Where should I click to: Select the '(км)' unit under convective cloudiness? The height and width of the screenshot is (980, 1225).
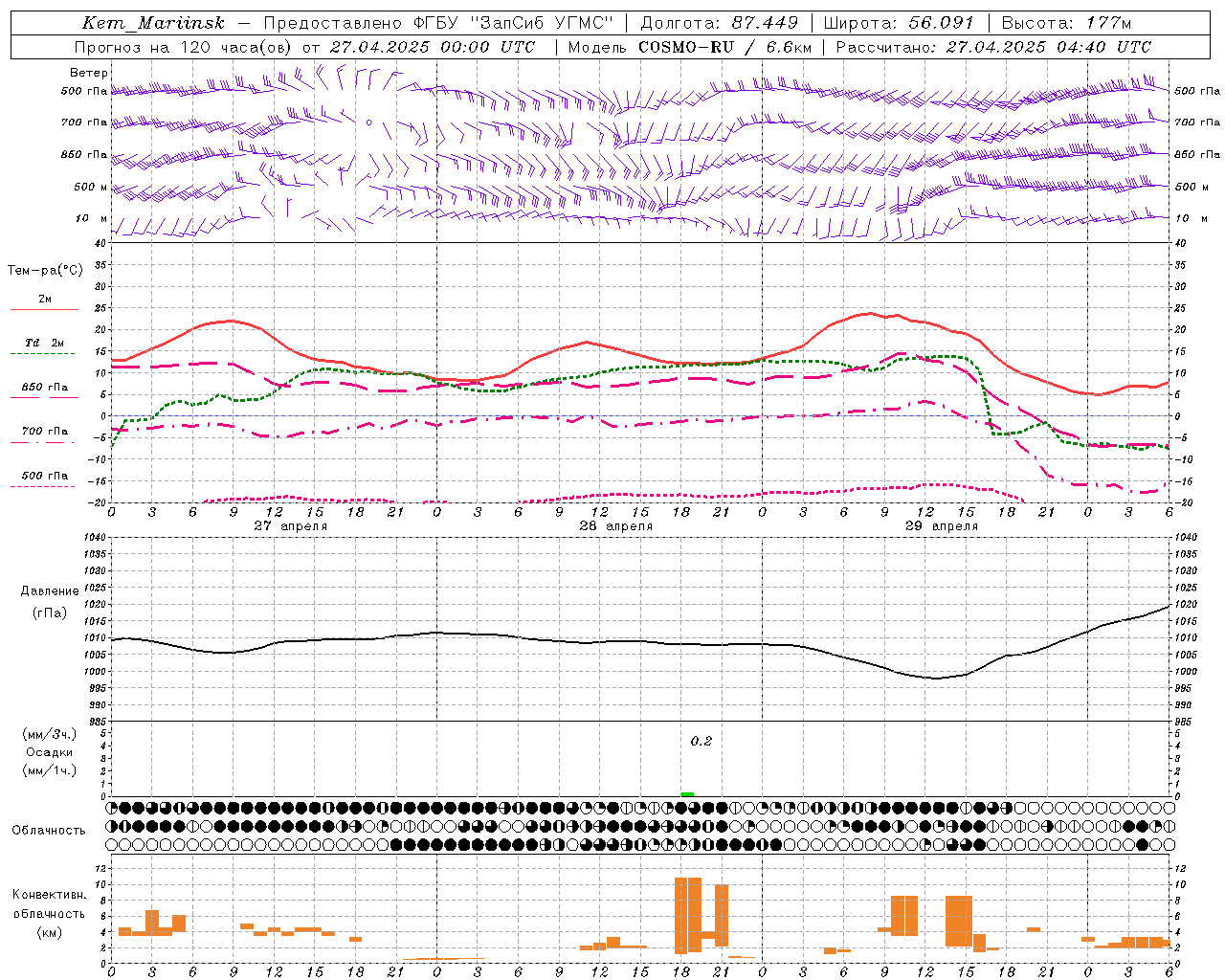click(50, 932)
